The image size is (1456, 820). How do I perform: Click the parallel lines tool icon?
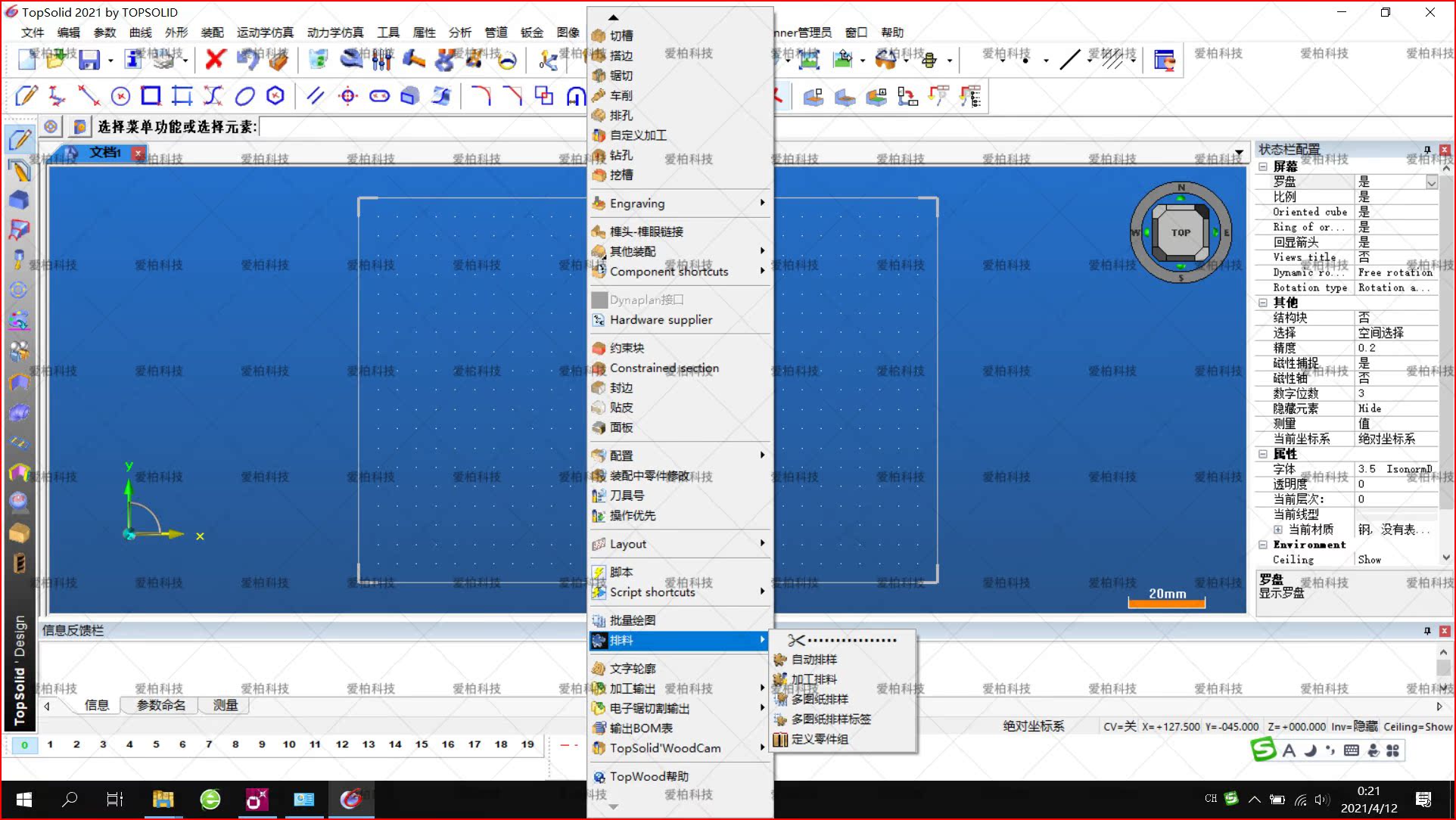(x=316, y=96)
